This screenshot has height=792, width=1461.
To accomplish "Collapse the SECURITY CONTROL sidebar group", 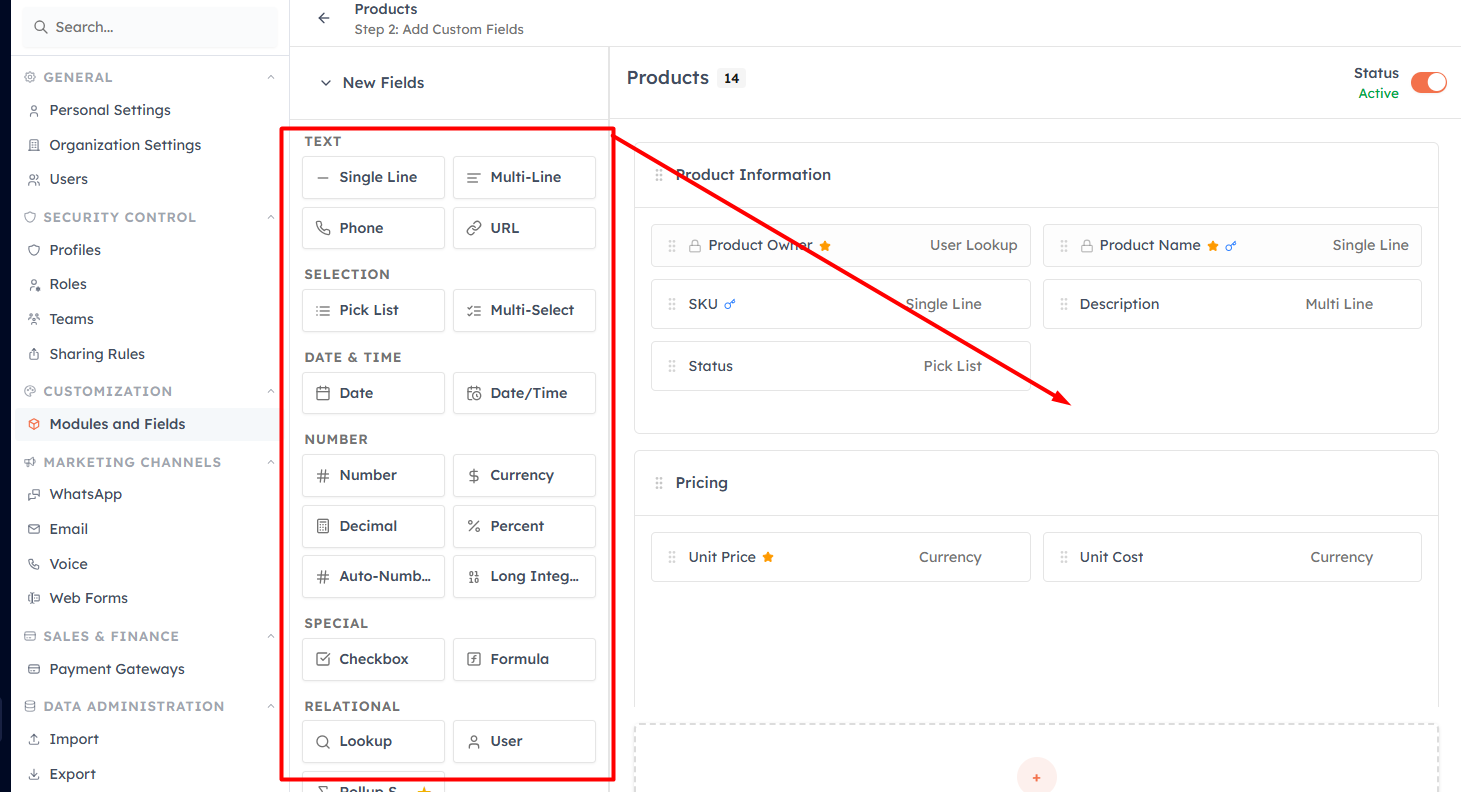I will (270, 217).
